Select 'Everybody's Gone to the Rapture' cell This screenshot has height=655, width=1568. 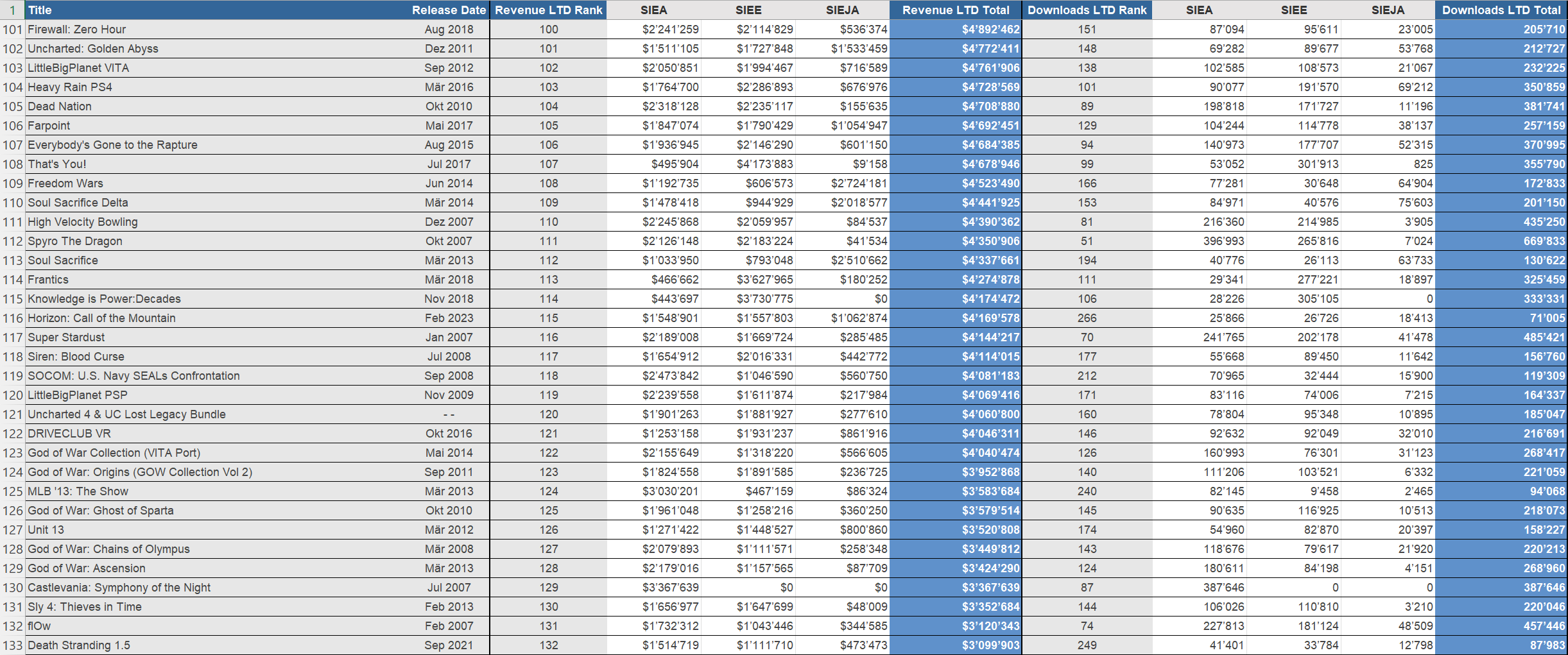click(x=217, y=145)
